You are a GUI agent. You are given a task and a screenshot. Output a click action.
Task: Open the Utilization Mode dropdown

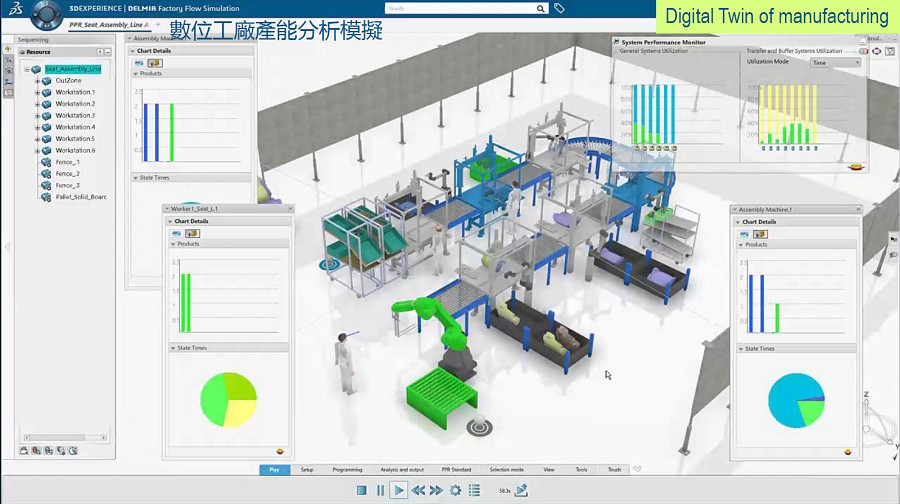[835, 62]
